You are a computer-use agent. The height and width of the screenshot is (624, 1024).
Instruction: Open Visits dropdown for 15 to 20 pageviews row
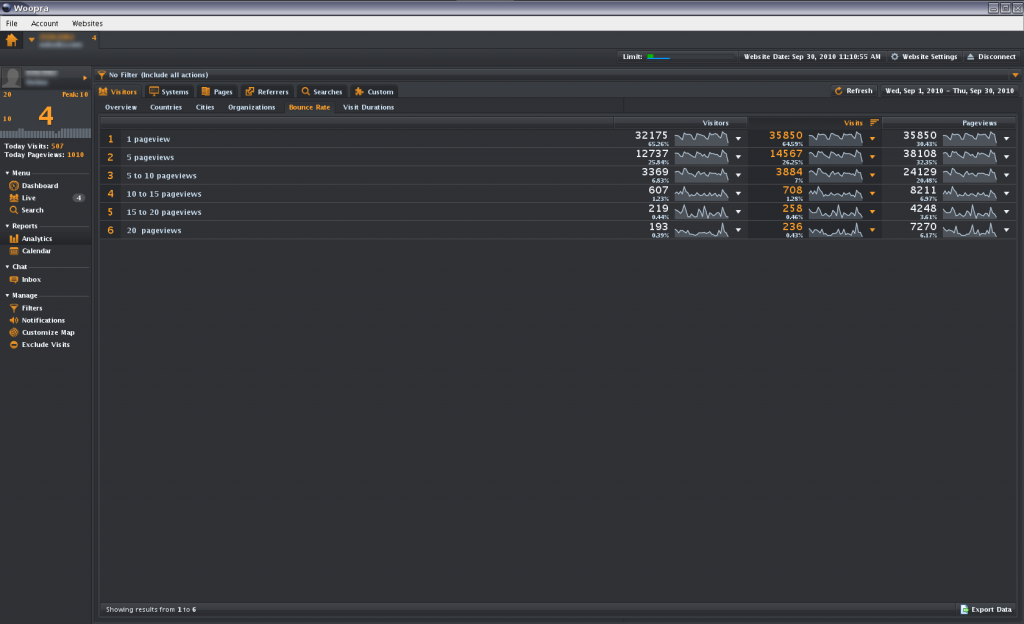point(872,212)
